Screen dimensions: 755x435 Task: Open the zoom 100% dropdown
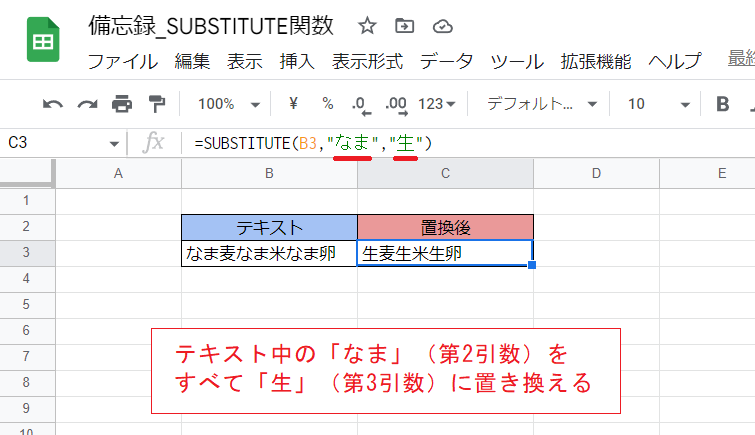pos(229,104)
